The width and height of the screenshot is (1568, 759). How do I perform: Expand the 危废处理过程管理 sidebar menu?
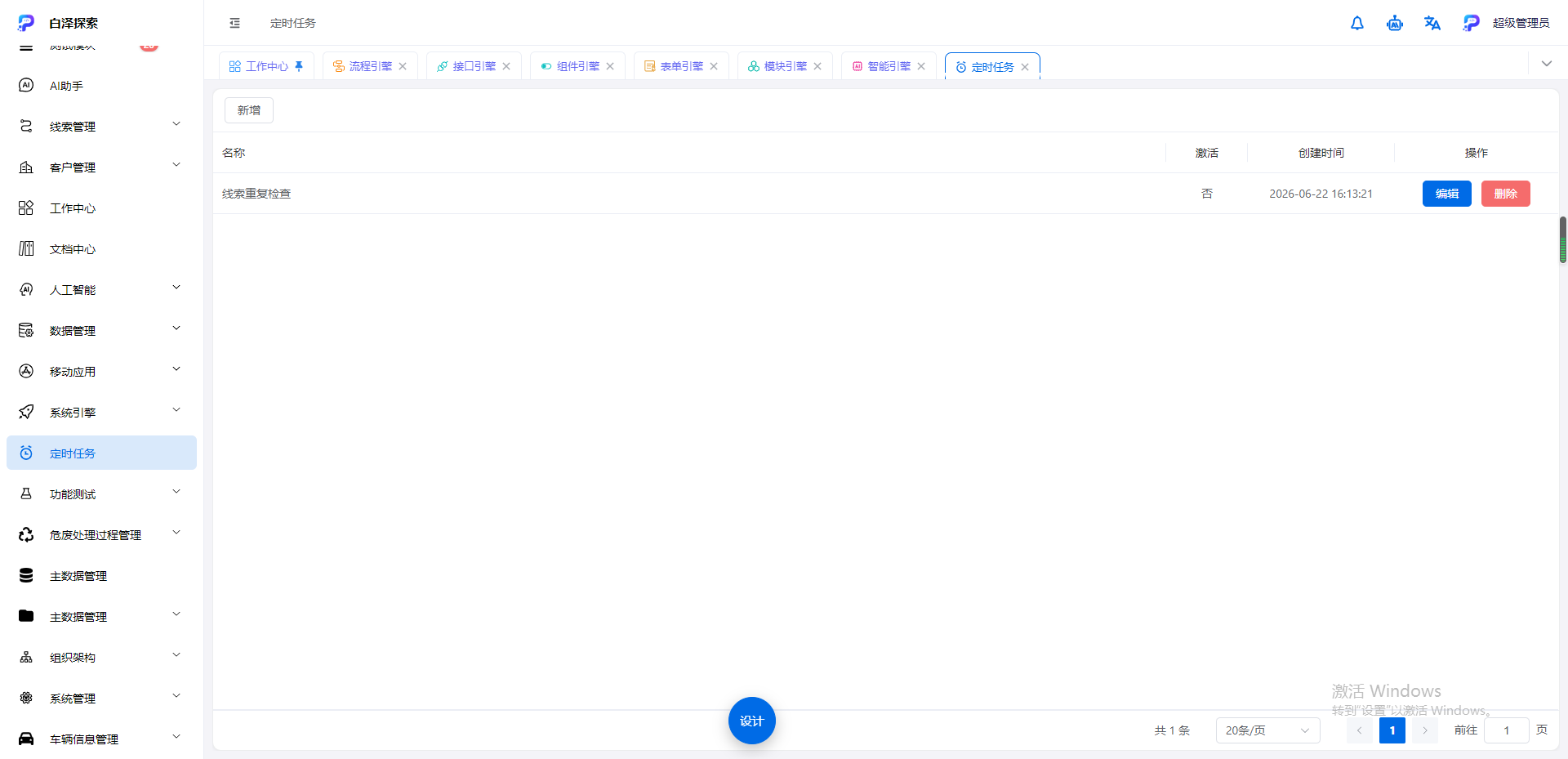tap(101, 535)
